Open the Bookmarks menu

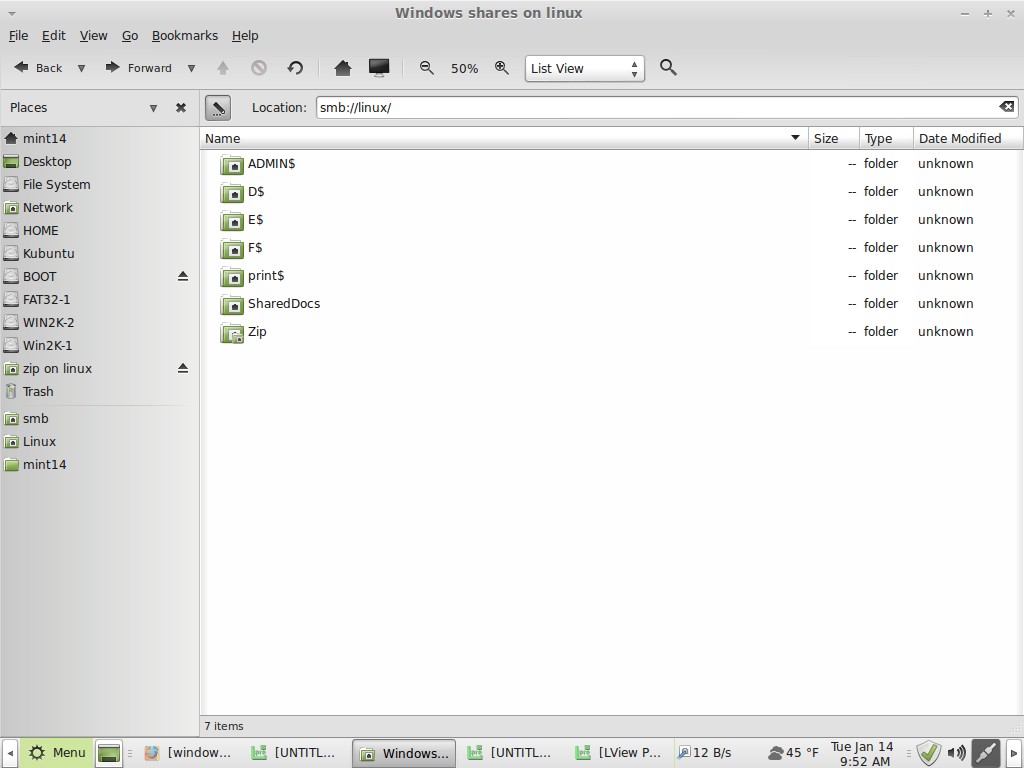click(184, 35)
